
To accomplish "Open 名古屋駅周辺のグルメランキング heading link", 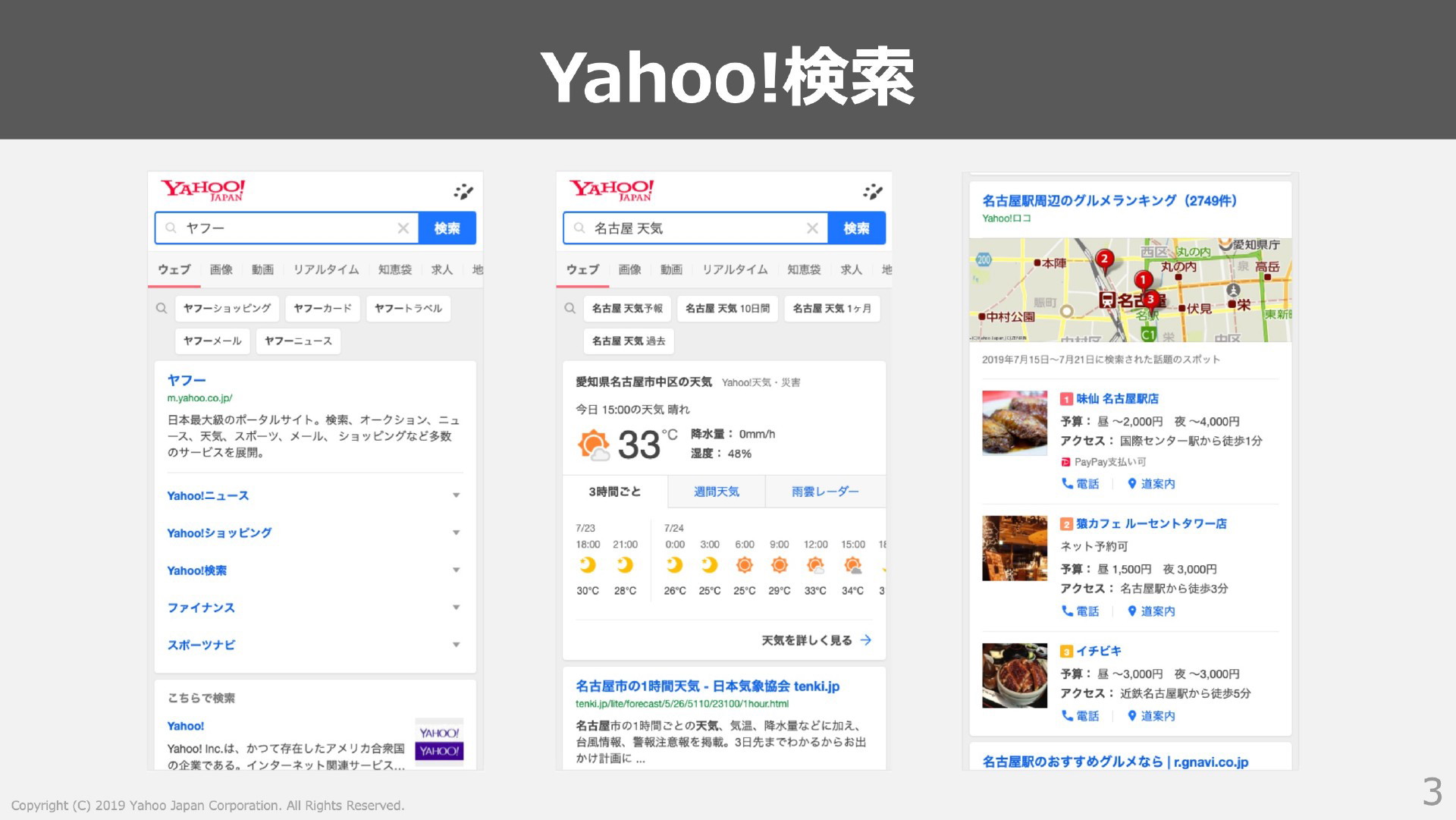I will [1109, 200].
